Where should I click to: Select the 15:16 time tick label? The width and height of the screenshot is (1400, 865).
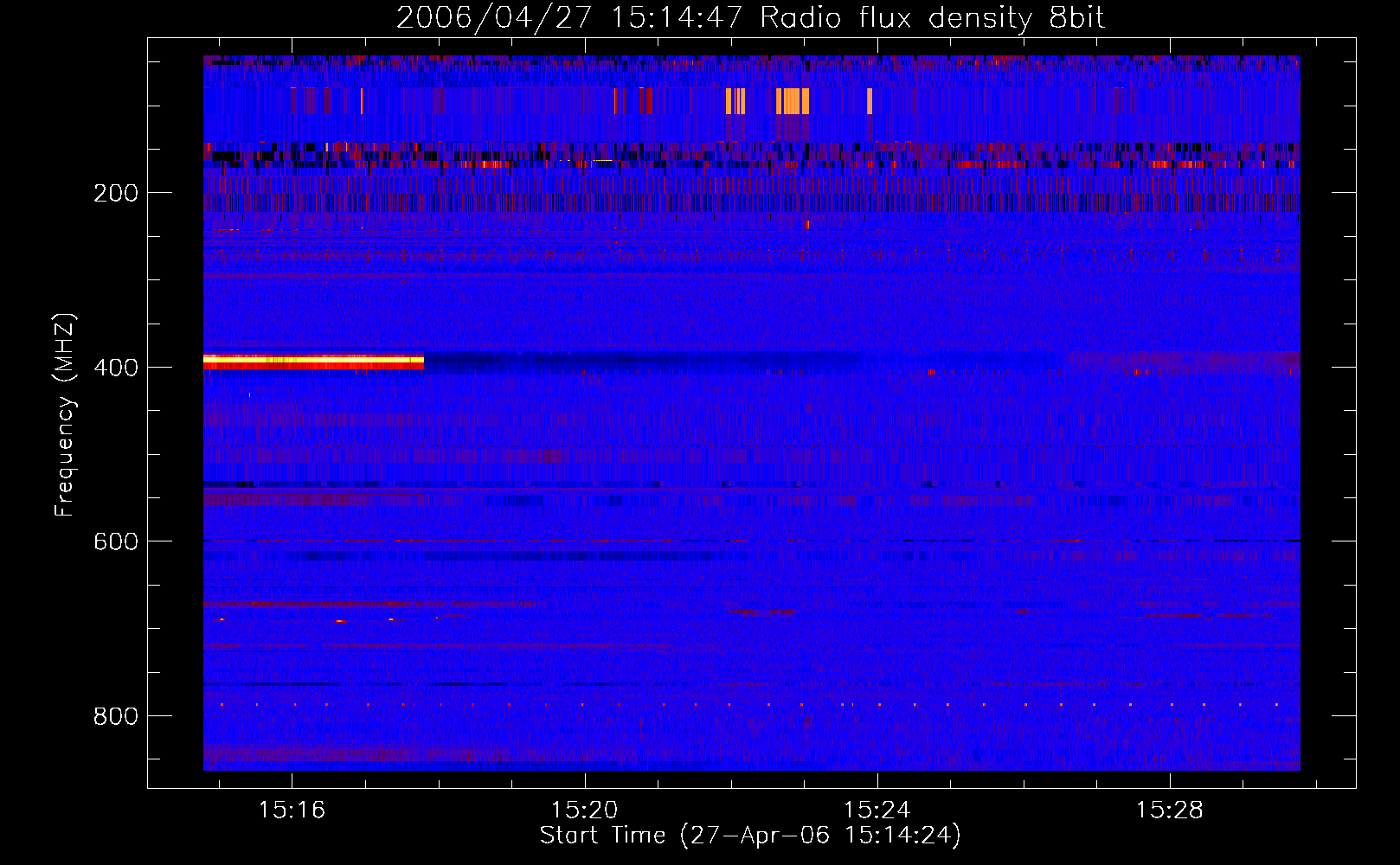pos(292,810)
